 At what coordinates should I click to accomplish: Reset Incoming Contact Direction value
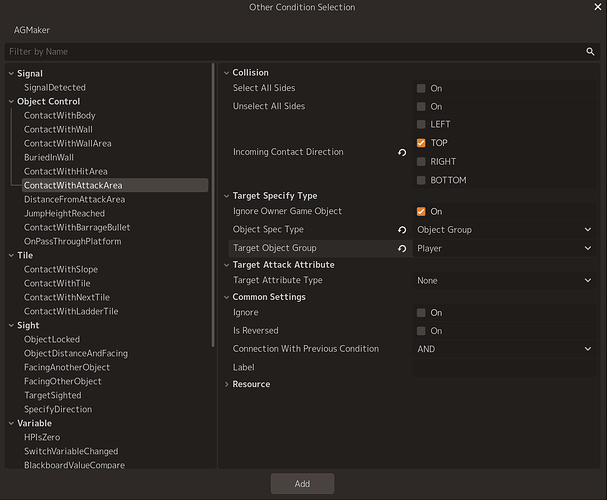[x=402, y=152]
